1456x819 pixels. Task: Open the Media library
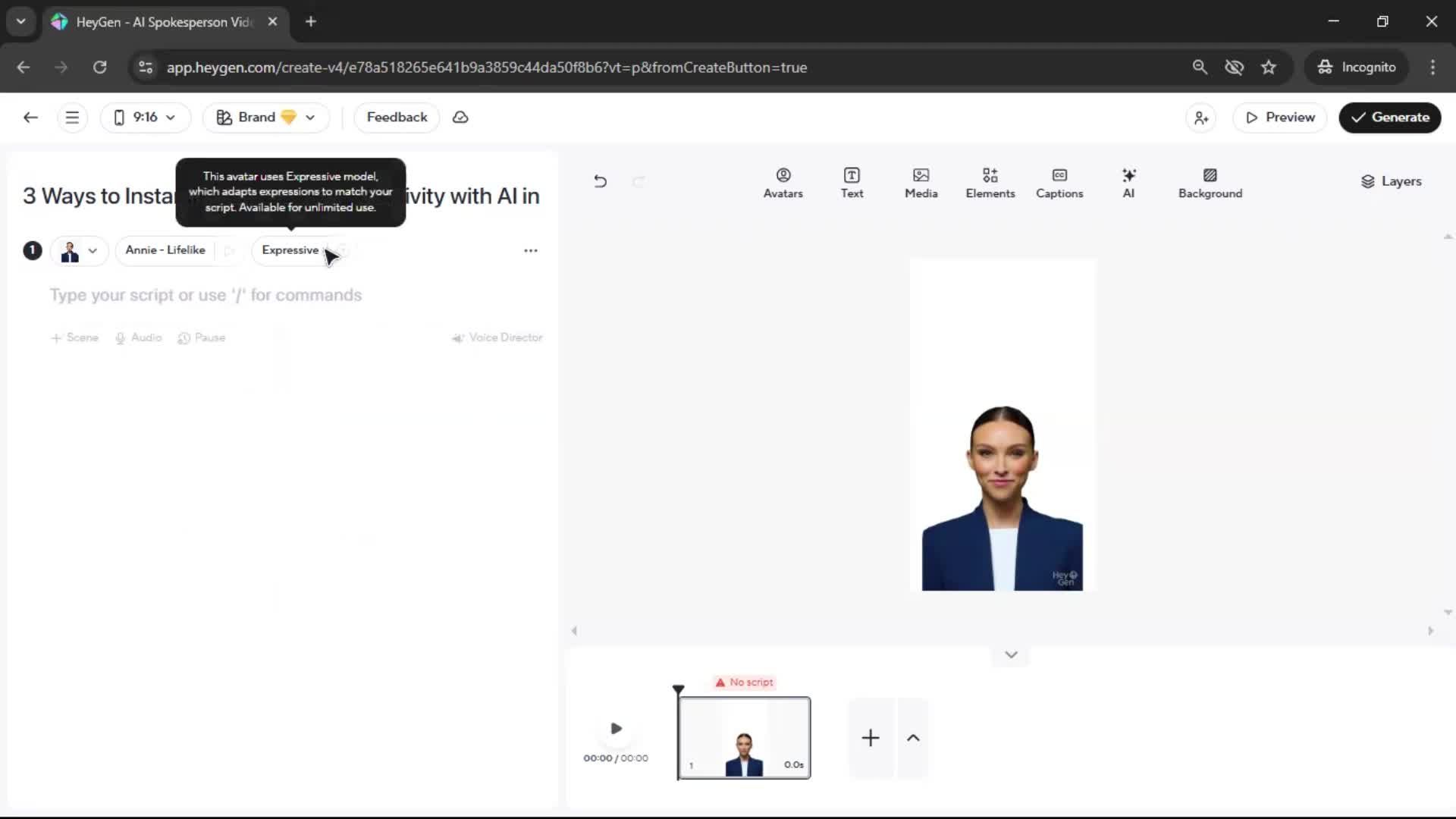[x=921, y=183]
